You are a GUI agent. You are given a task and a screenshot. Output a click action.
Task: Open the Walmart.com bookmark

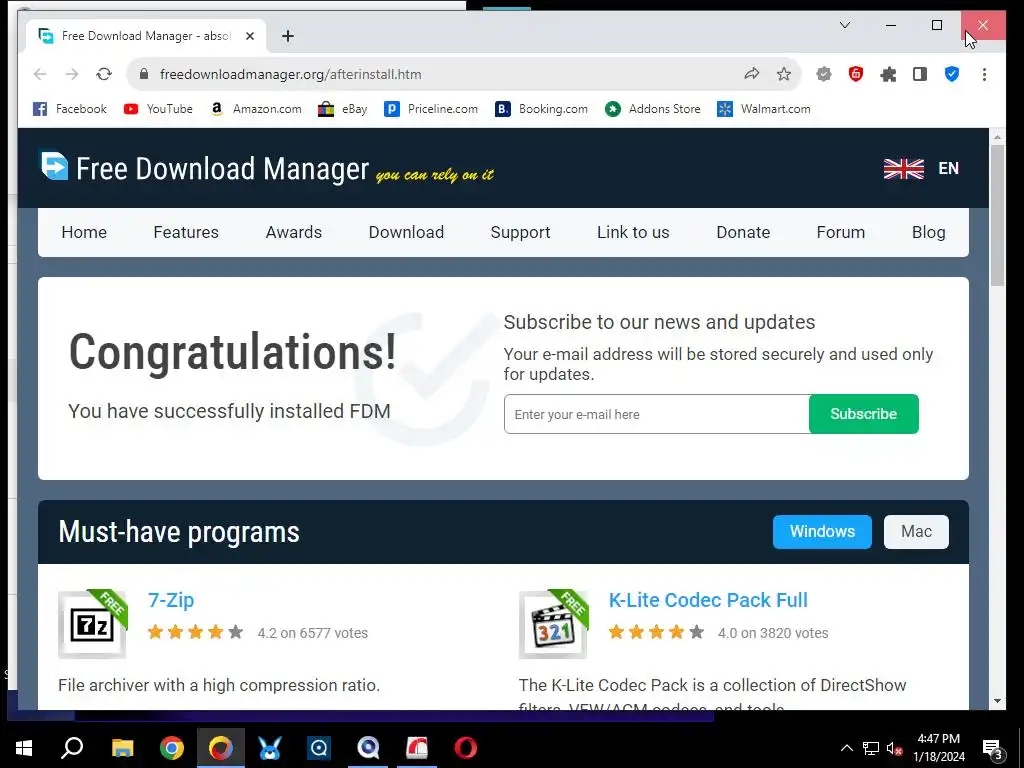pos(763,109)
